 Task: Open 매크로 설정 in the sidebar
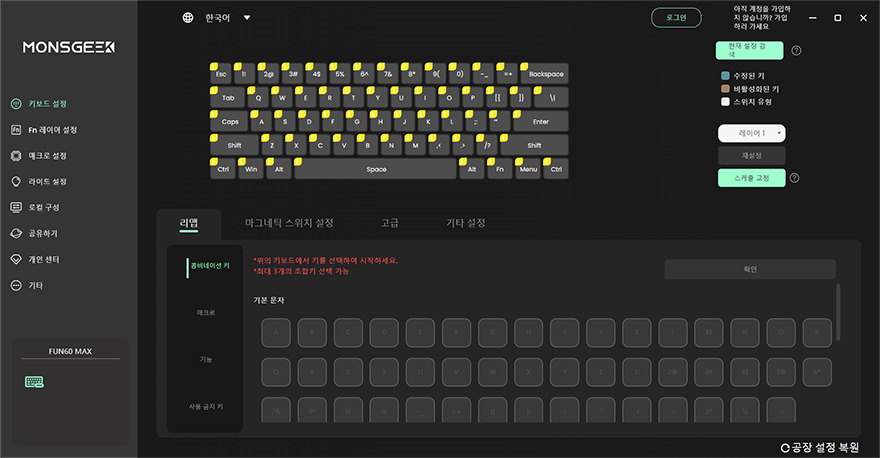[x=39, y=155]
